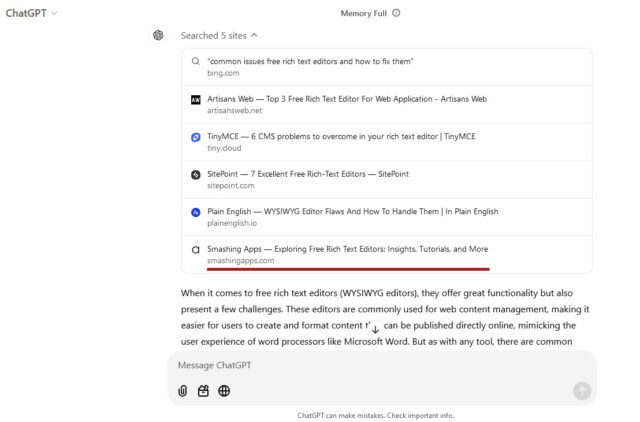
Task: Open Plain English WYSIWYG Editor Flaws link
Action: pos(352,212)
